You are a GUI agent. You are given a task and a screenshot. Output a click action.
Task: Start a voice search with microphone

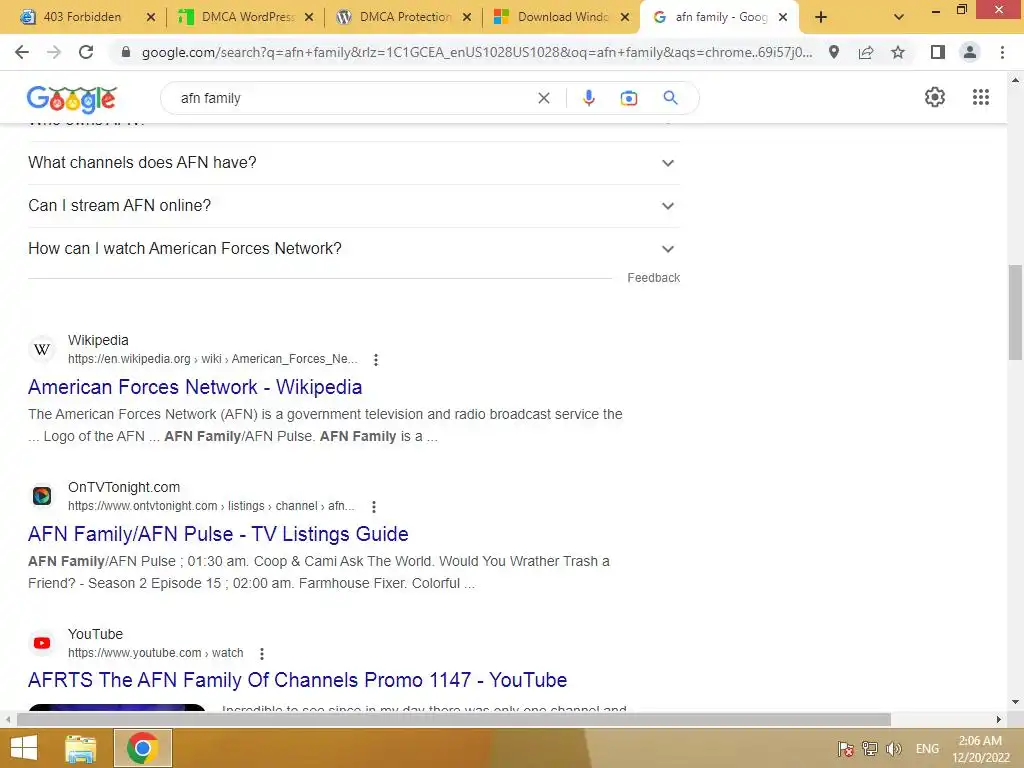[588, 98]
